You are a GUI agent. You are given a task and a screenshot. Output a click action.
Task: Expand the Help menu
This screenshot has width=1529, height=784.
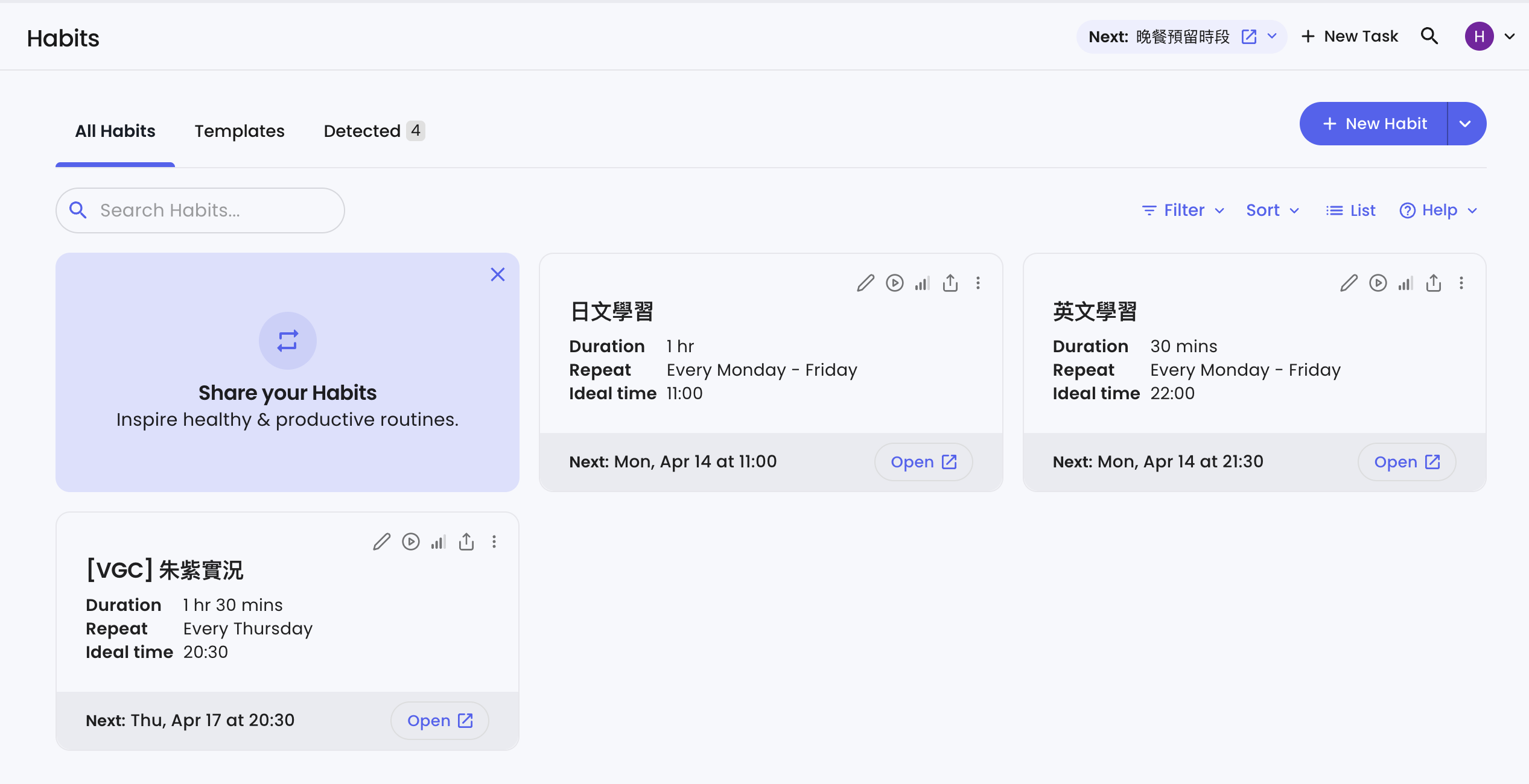1438,210
